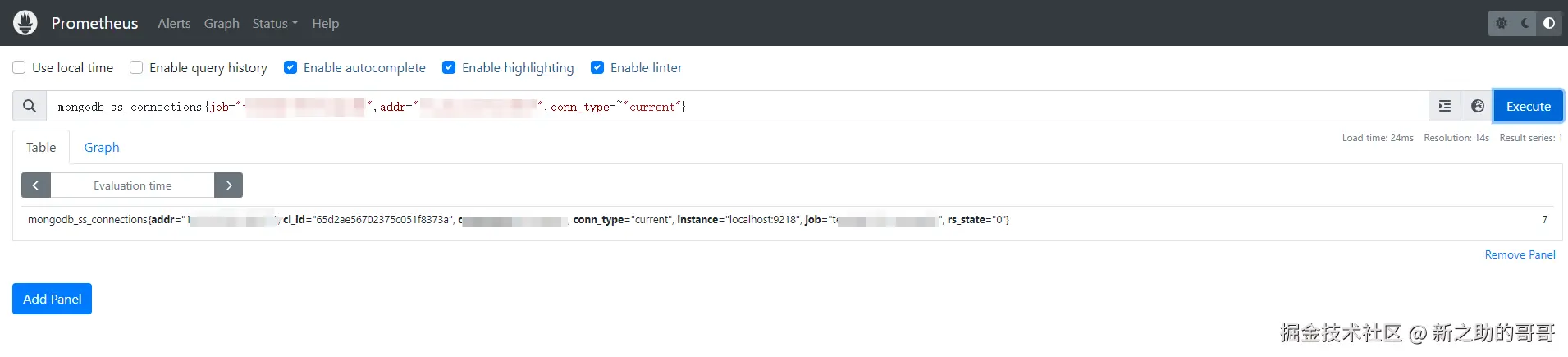Go to previous evaluation time
This screenshot has height=357, width=1568.
coord(36,185)
